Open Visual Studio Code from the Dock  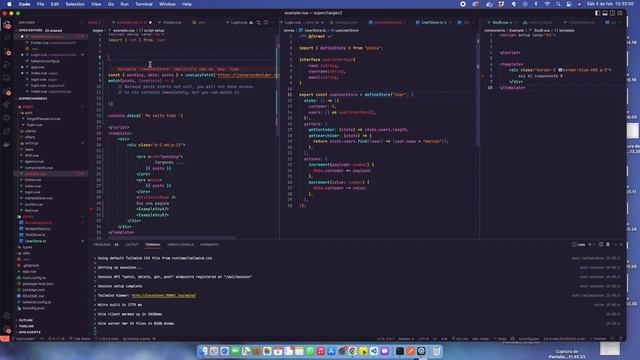(x=373, y=351)
